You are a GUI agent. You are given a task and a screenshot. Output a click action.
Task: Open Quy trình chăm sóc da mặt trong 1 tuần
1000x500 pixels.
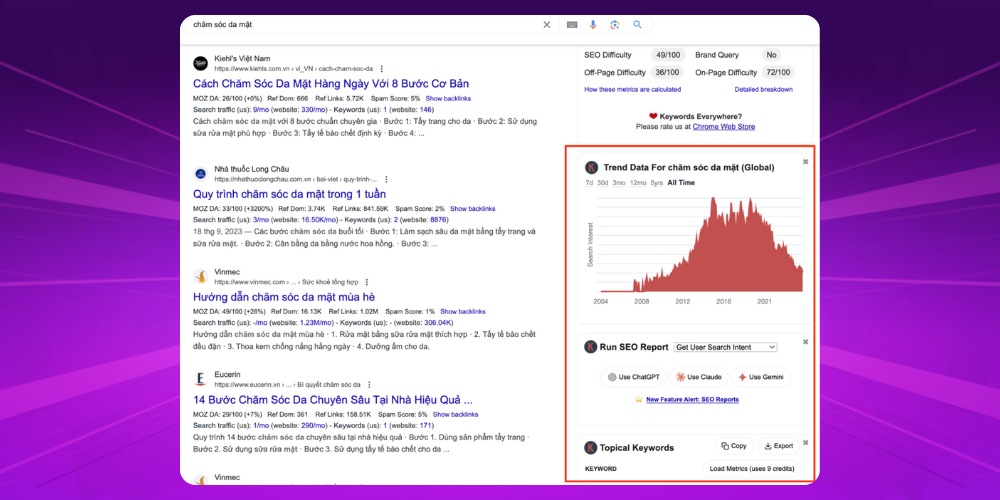coord(290,195)
